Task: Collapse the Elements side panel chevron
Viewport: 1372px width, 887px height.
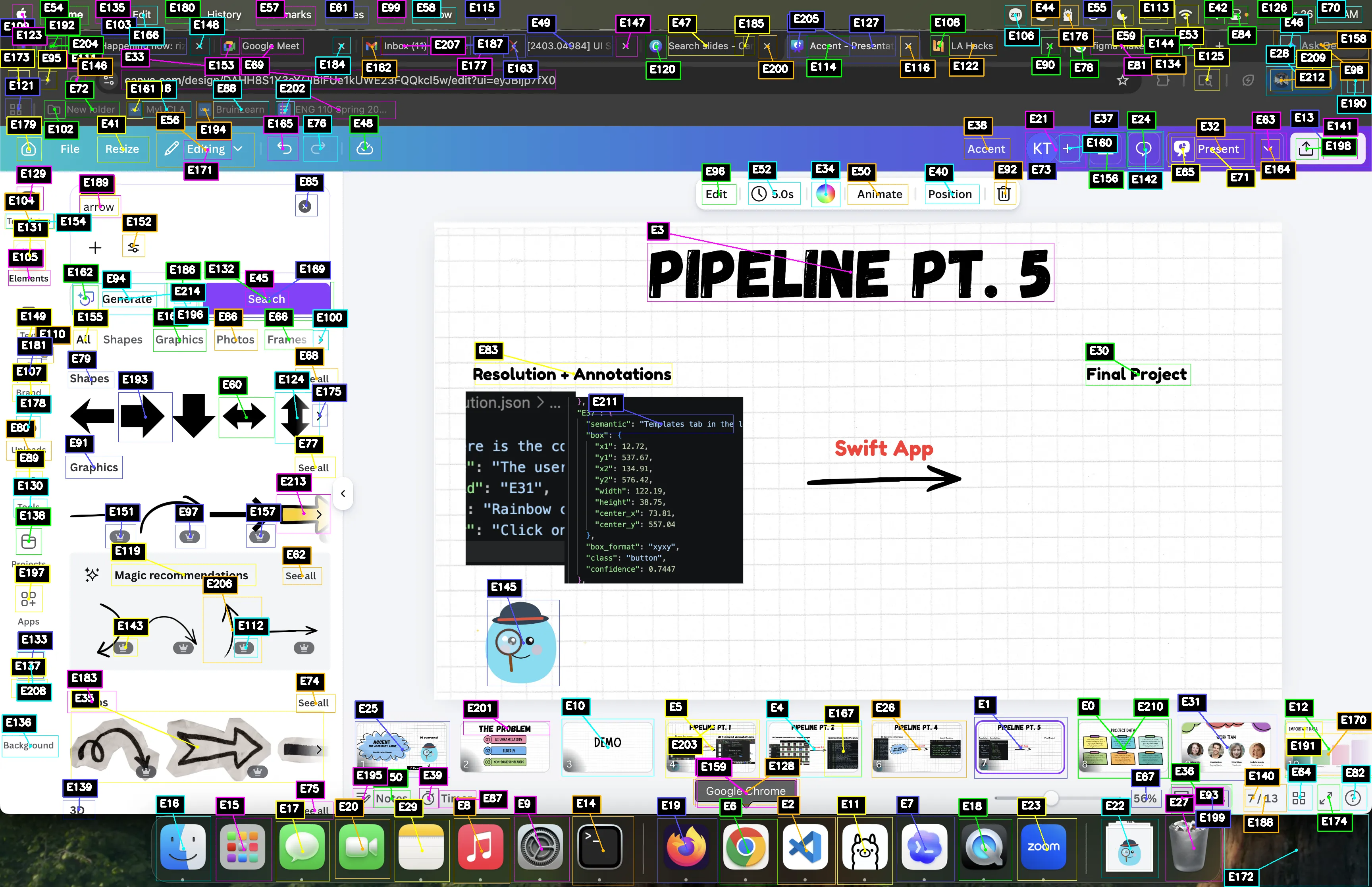Action: [x=343, y=494]
